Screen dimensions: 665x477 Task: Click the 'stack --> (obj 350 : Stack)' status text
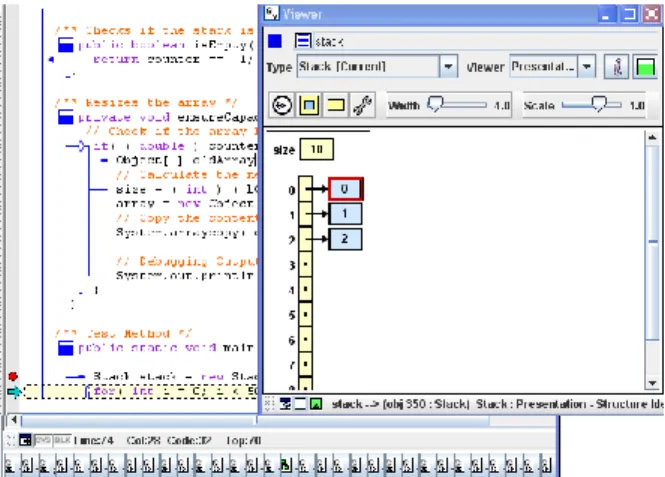pos(400,404)
